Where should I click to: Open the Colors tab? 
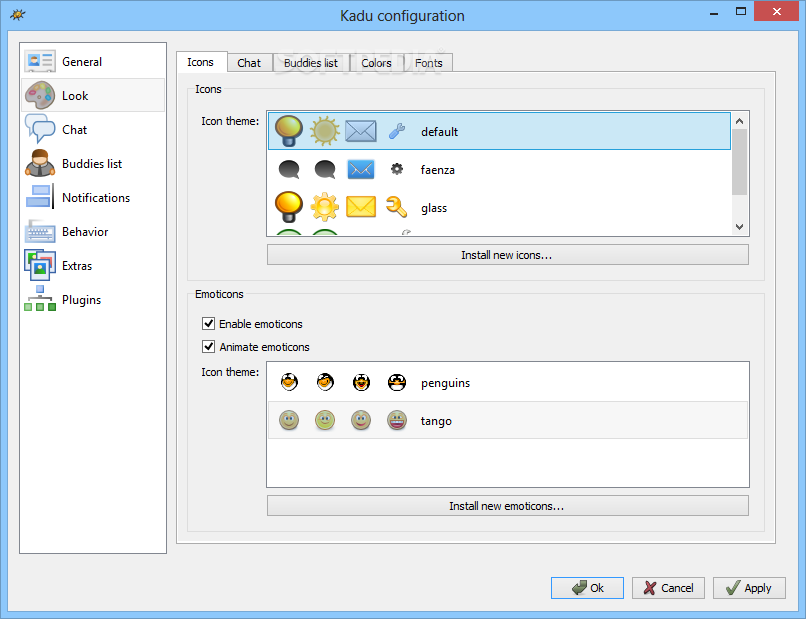(x=376, y=63)
